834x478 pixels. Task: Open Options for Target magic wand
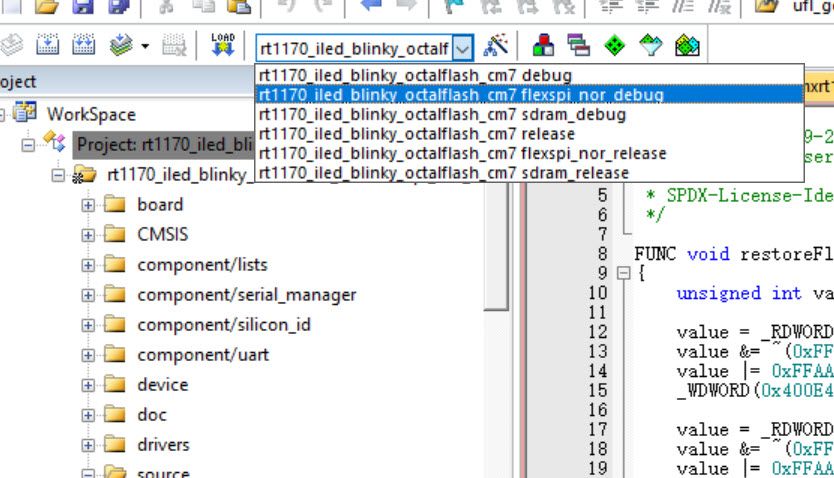(496, 45)
